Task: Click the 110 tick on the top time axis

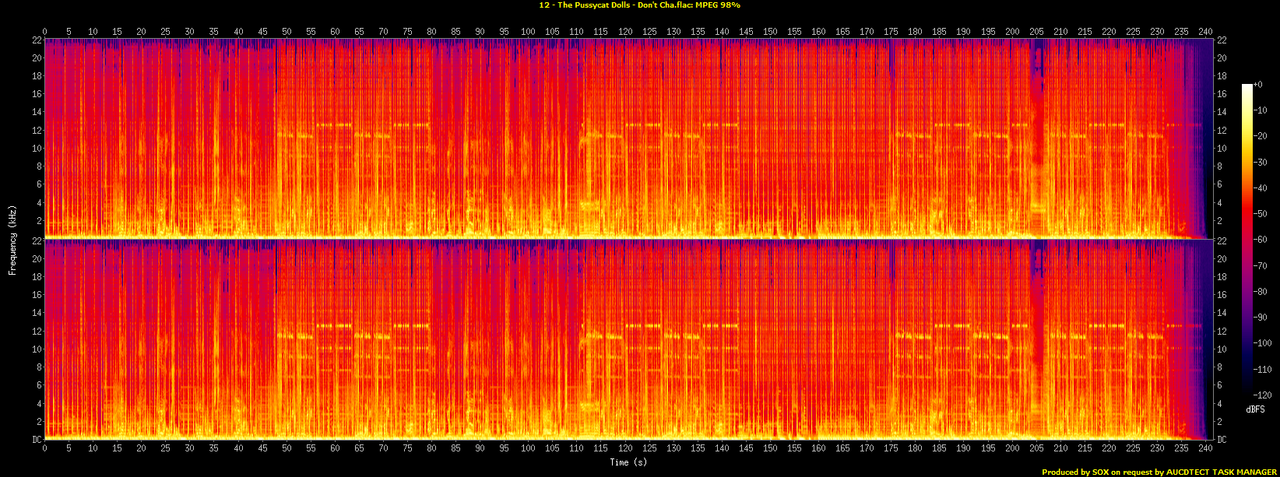Action: coord(577,32)
